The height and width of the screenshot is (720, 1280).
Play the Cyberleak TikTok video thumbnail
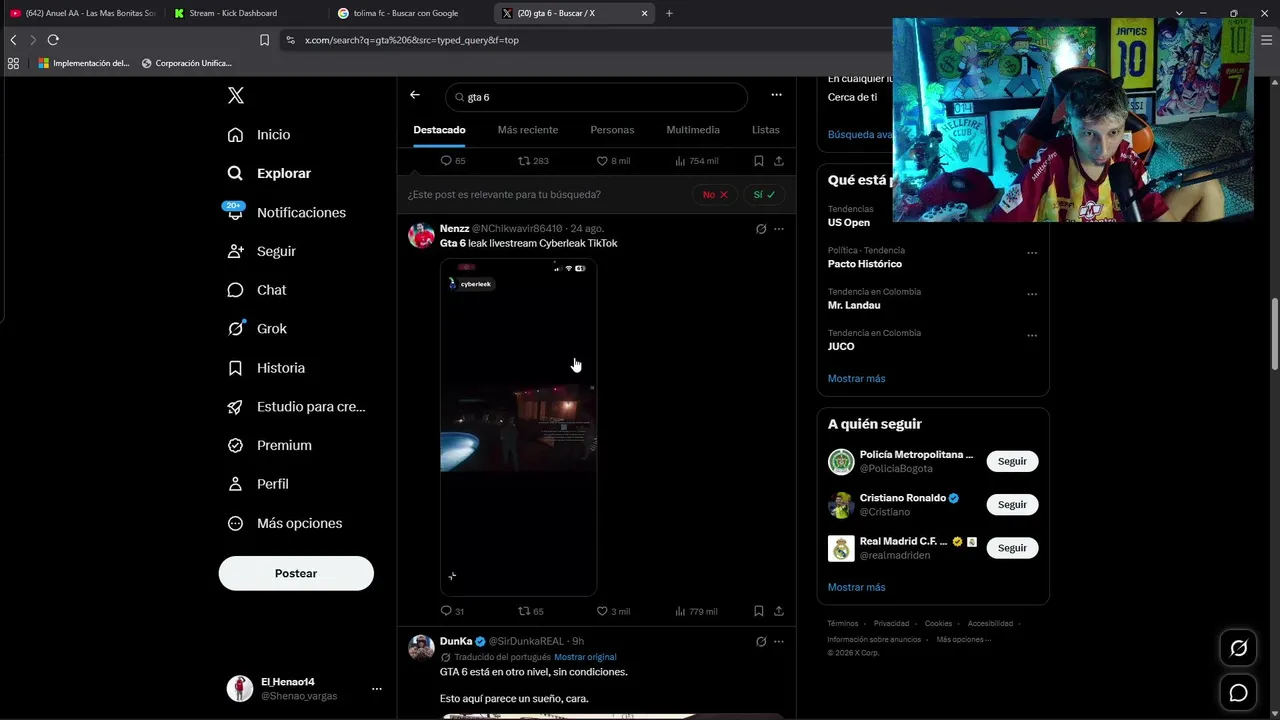click(x=518, y=427)
